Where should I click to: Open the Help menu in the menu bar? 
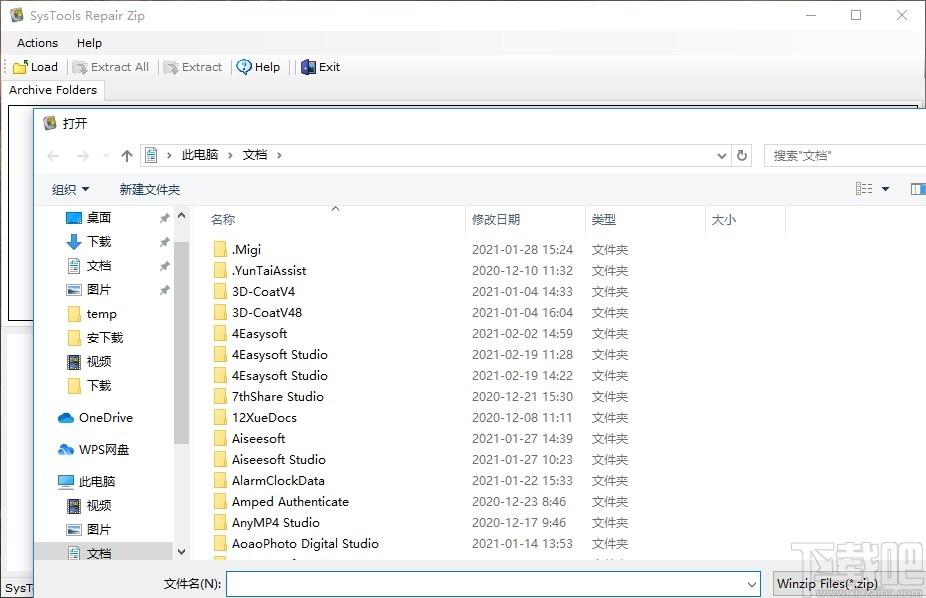tap(89, 43)
